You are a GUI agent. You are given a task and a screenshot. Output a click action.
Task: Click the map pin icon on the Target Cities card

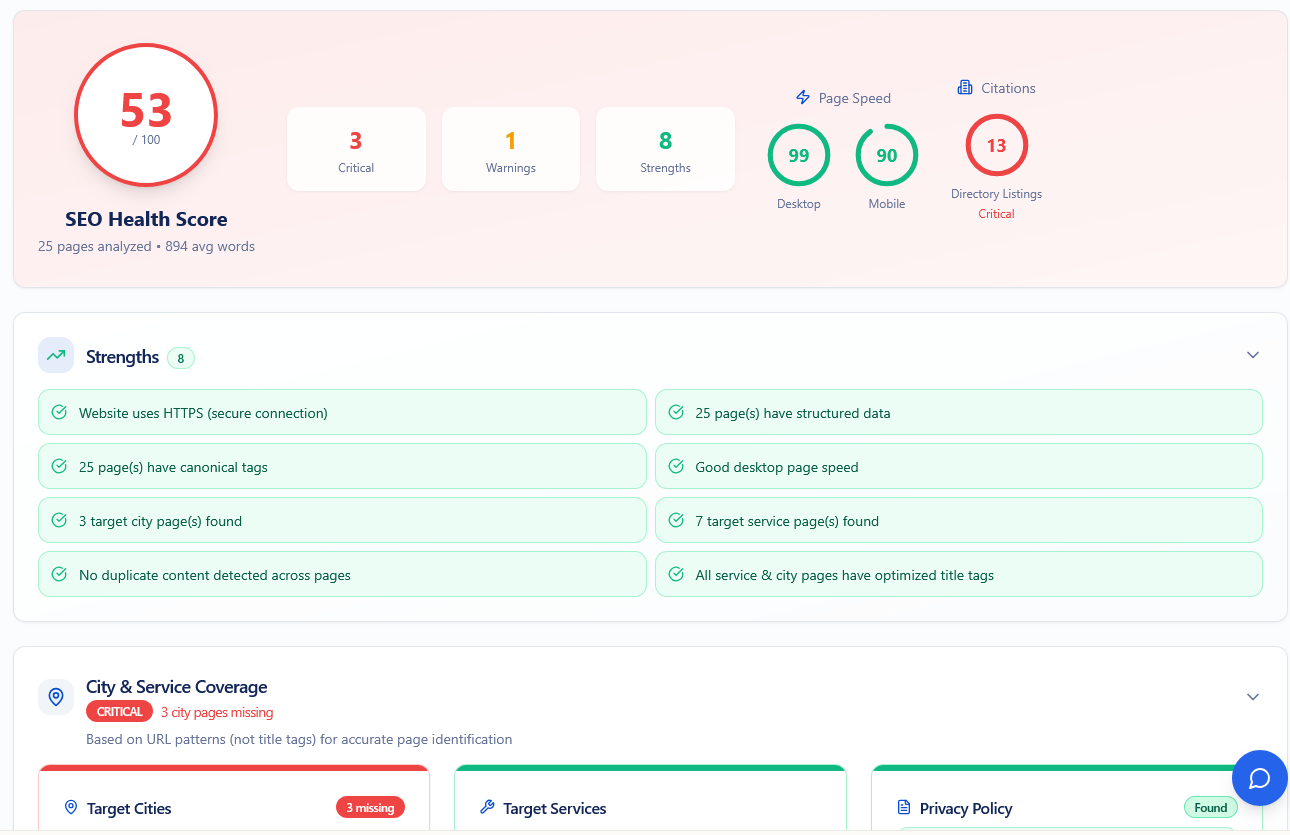pos(69,807)
